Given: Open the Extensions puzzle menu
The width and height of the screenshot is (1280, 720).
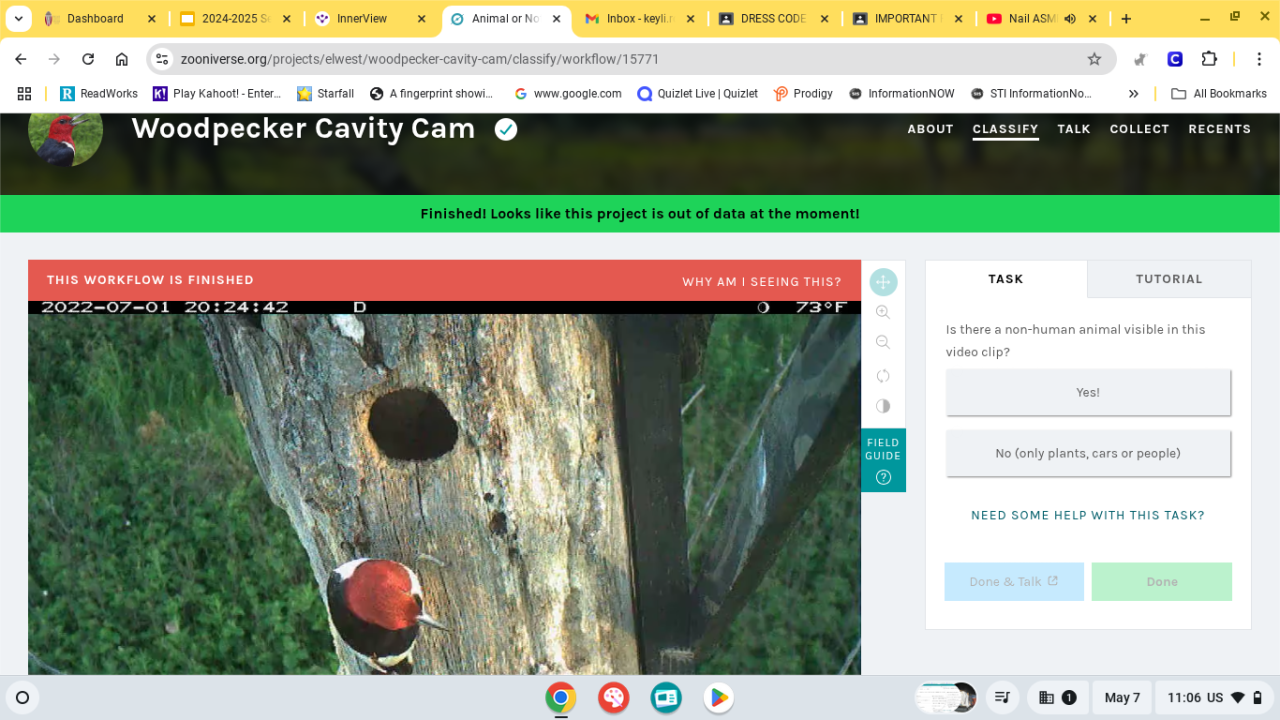Looking at the screenshot, I should pos(1209,59).
